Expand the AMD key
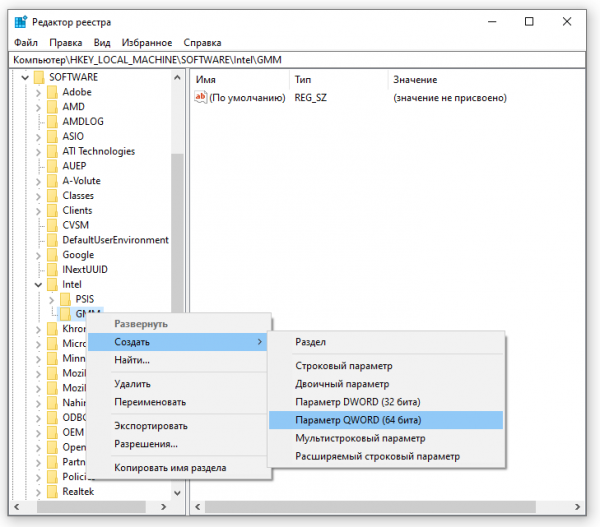This screenshot has width=600, height=527. click(x=38, y=108)
